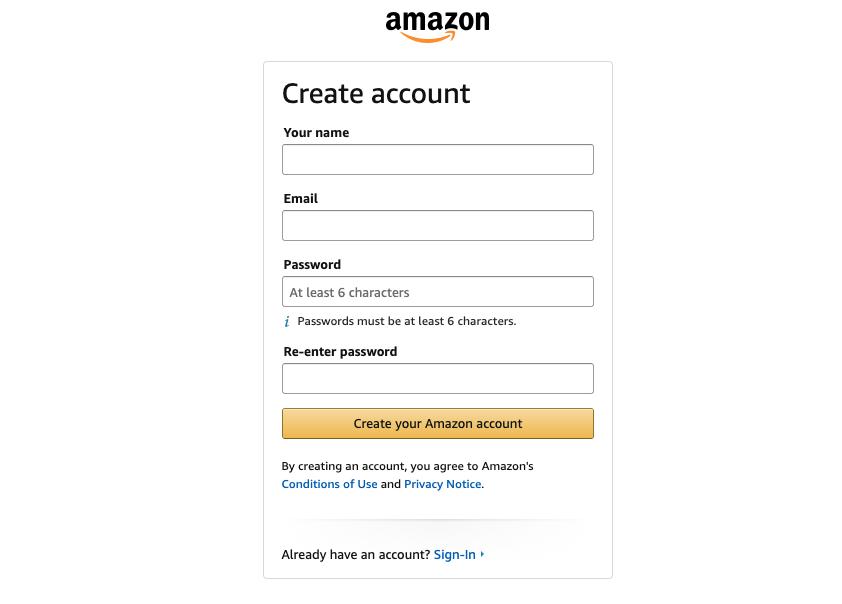Screen dimensions: 842x604
Task: Click the Password label
Action: [x=312, y=265]
